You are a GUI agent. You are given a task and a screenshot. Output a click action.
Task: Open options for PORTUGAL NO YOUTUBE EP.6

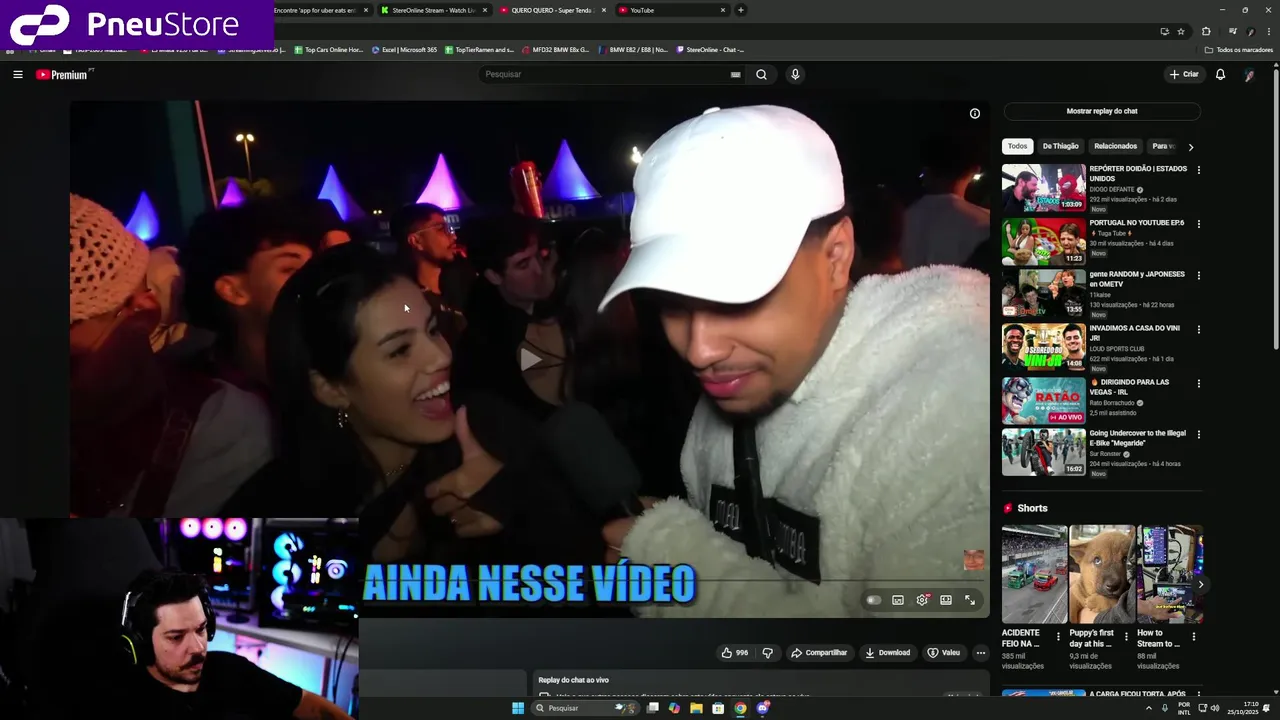pyautogui.click(x=1198, y=224)
